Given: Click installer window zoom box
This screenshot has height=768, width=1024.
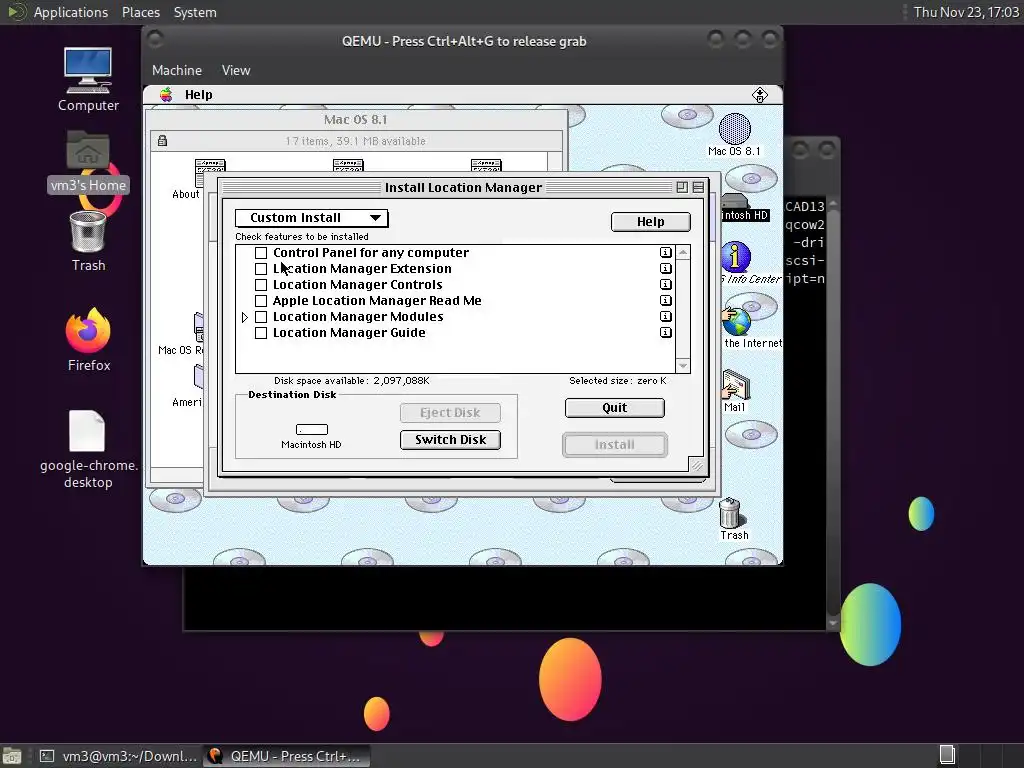Looking at the screenshot, I should tap(682, 187).
